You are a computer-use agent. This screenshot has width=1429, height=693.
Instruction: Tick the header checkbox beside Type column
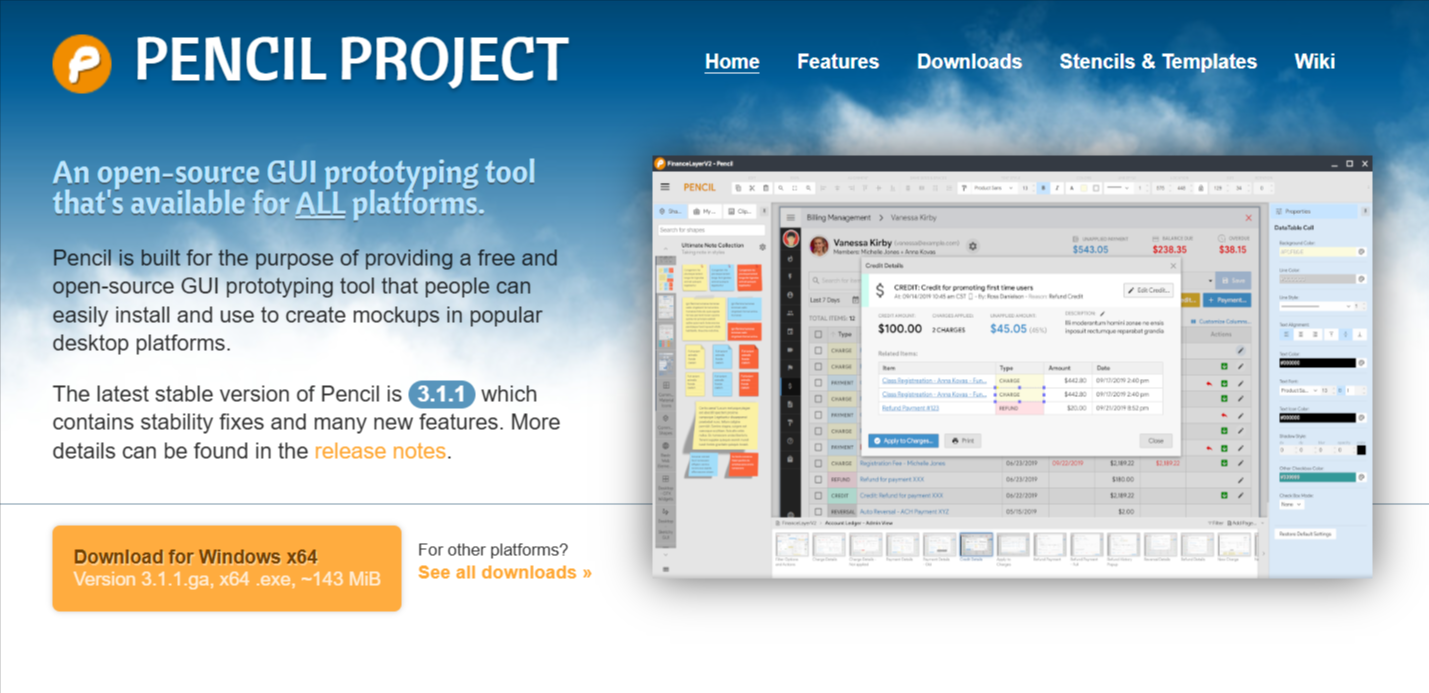(x=818, y=334)
